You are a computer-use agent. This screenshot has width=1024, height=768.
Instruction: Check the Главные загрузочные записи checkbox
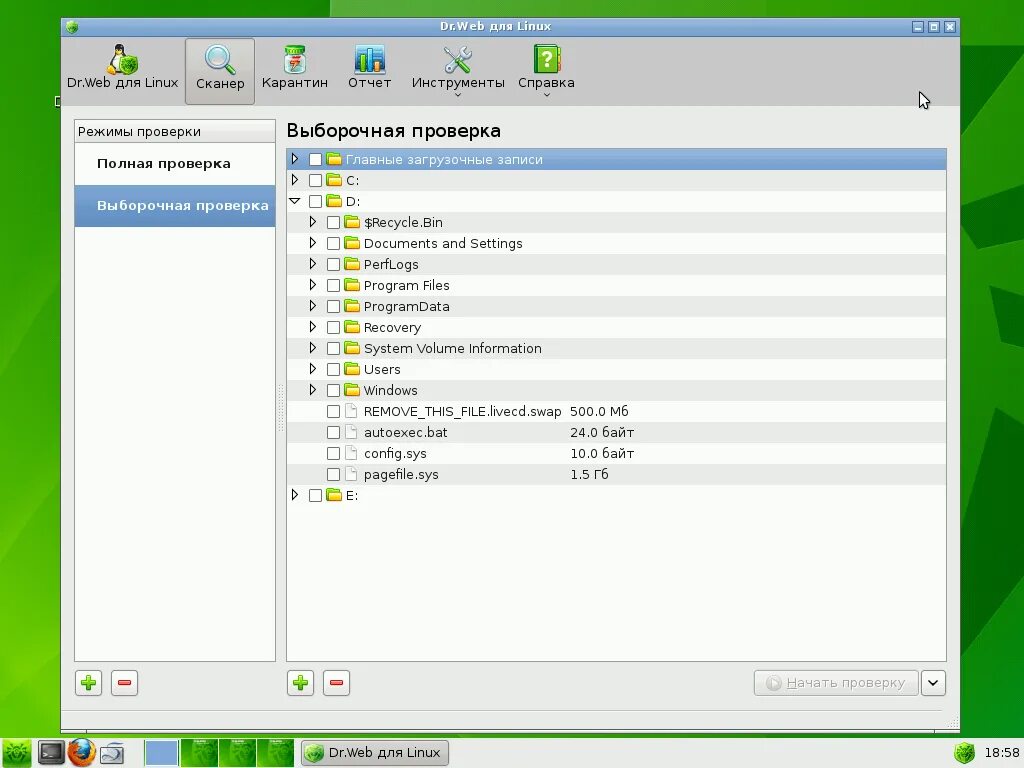[315, 159]
